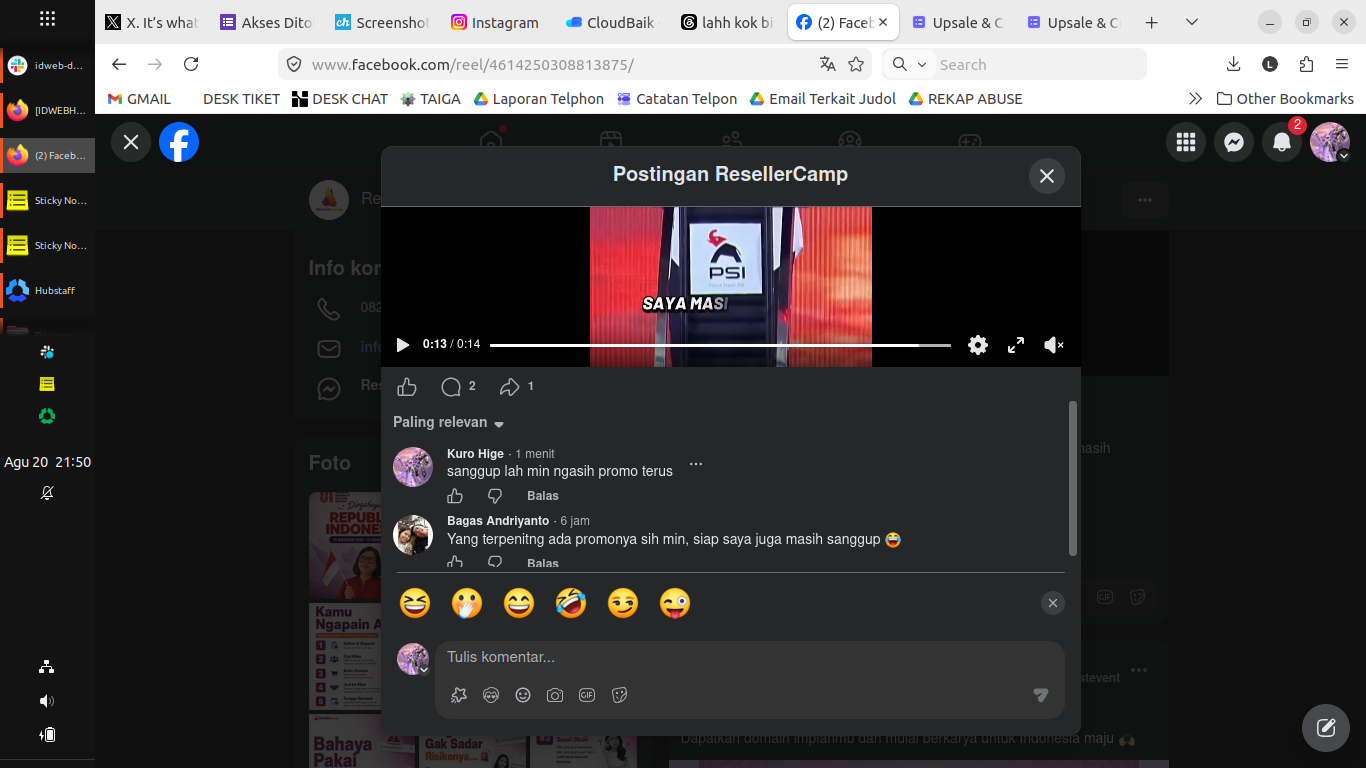Click the Firefox URL address bar
1366x768 pixels.
point(560,64)
